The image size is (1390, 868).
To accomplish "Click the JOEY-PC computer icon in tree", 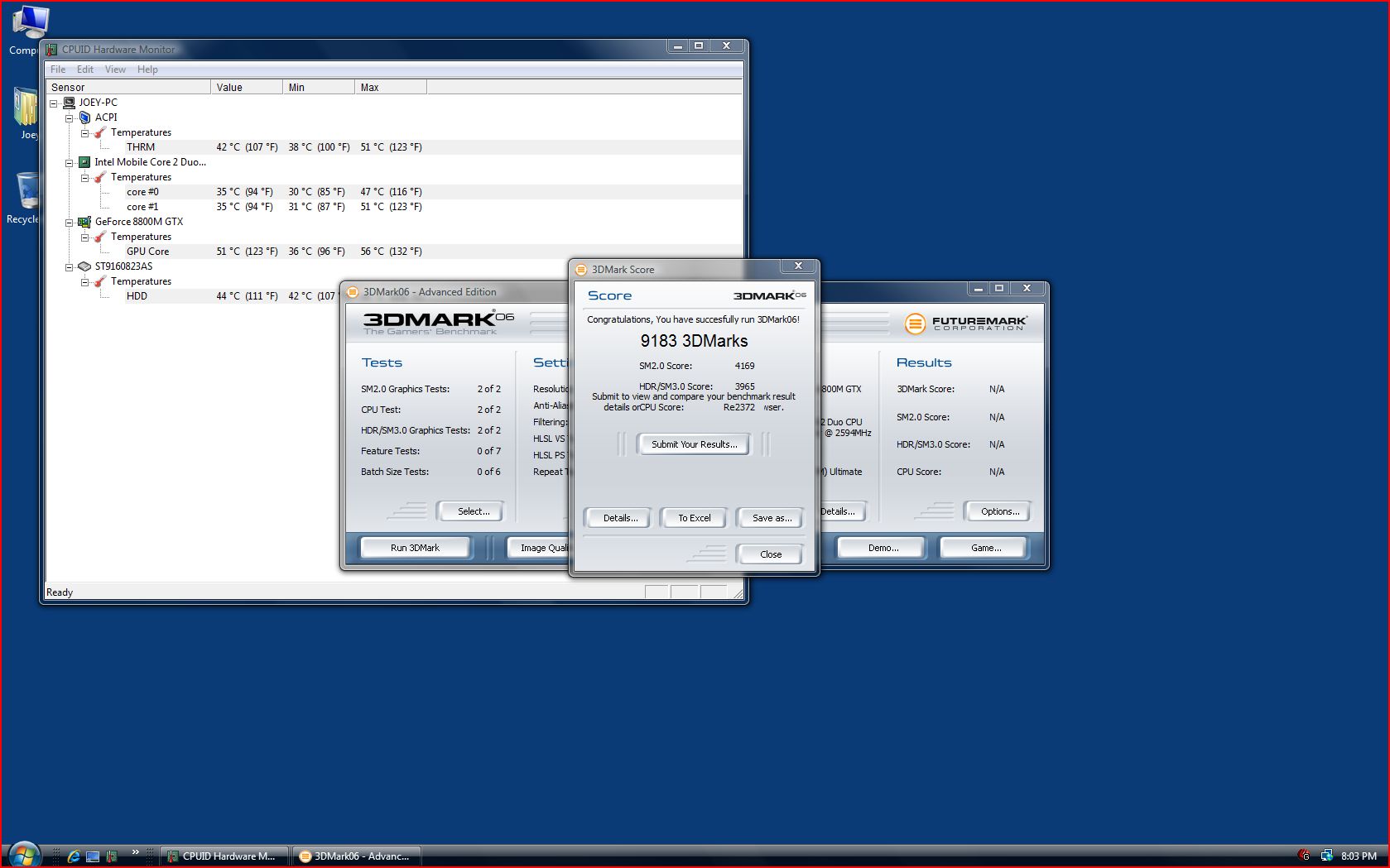I will pos(70,103).
